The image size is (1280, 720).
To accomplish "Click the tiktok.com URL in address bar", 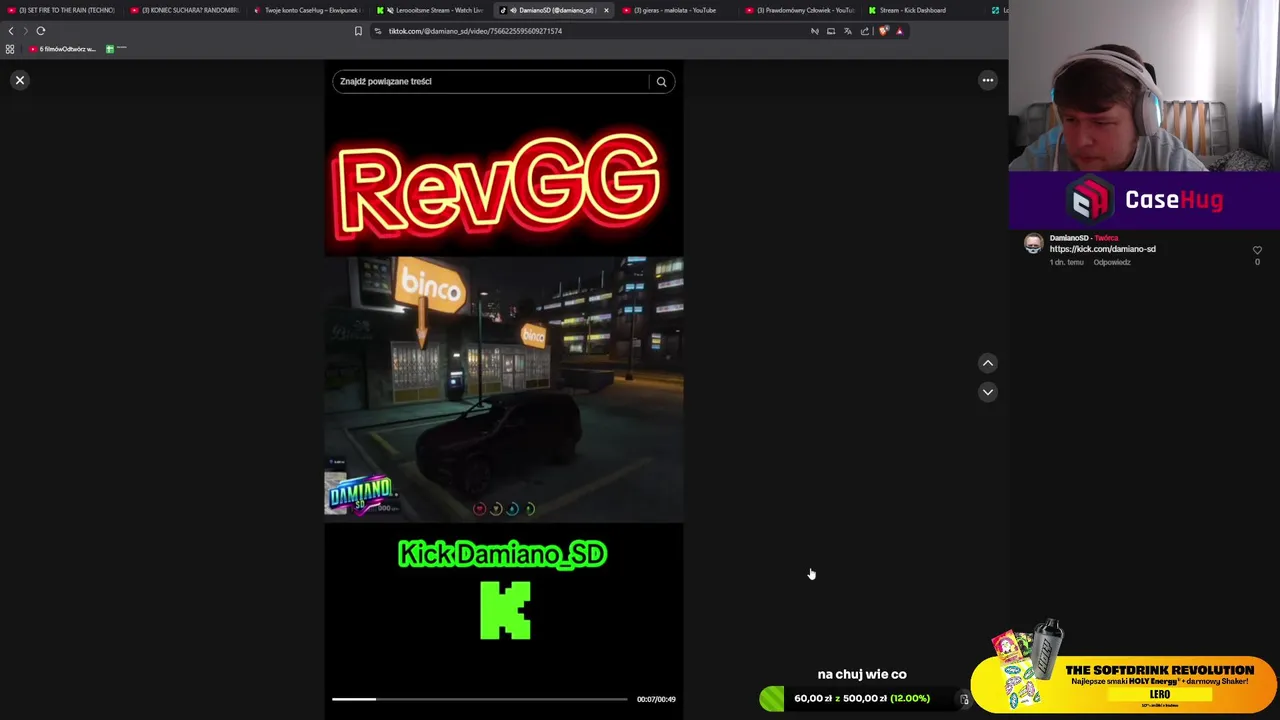I will coord(475,31).
